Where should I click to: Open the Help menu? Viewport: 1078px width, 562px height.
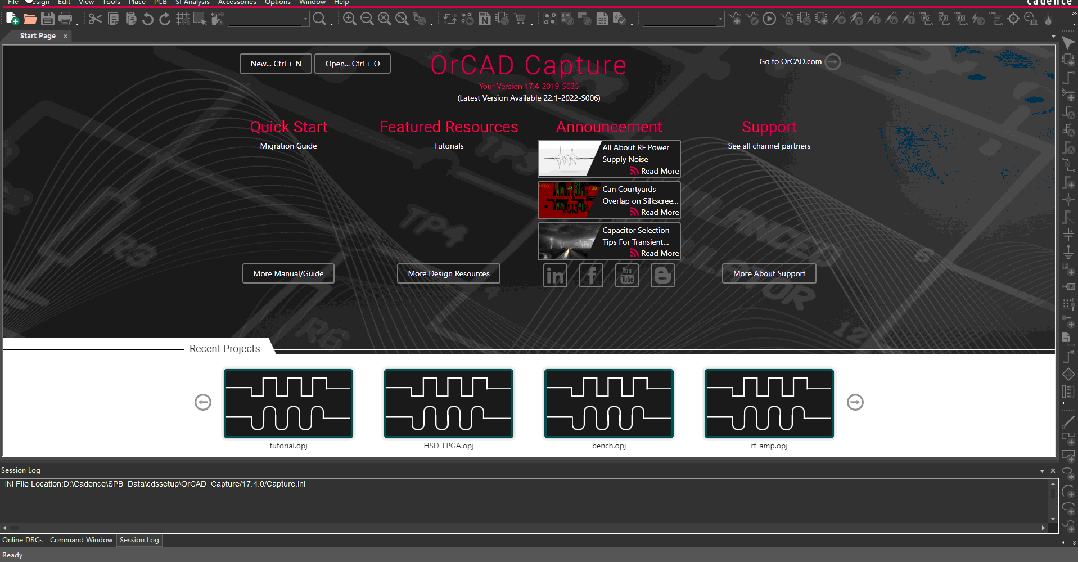tap(342, 2)
